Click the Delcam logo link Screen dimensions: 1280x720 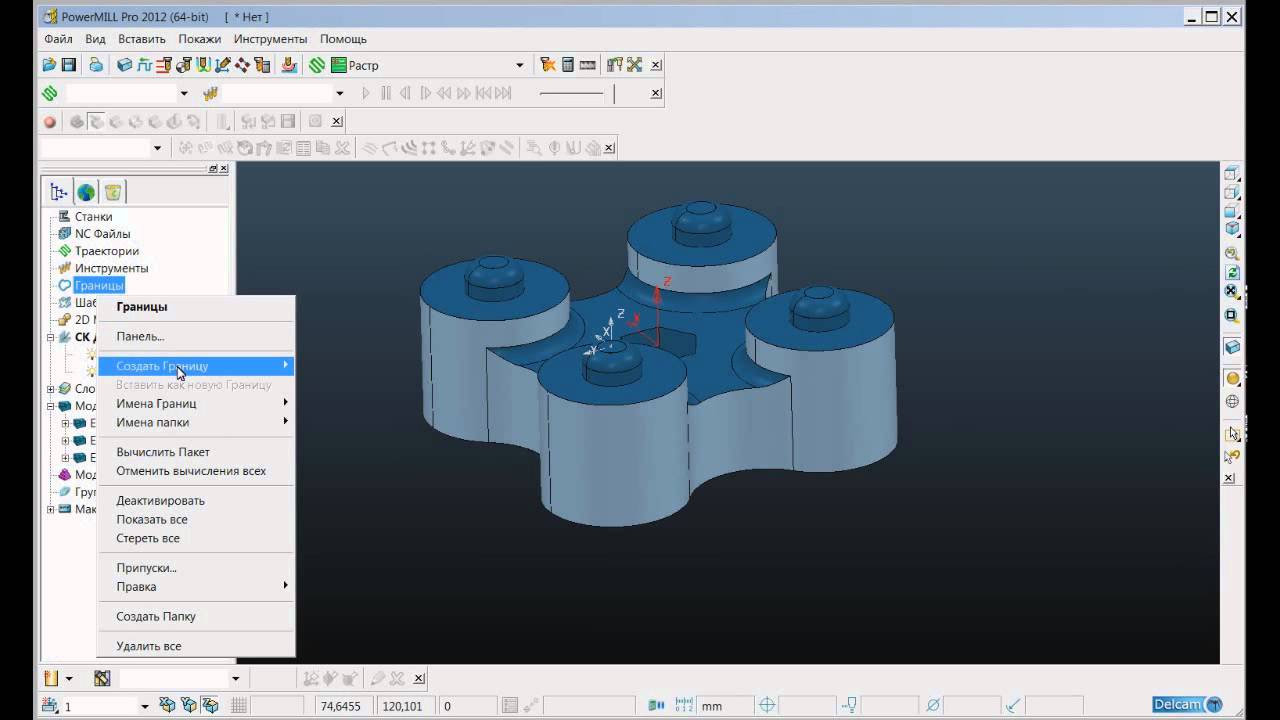point(1187,705)
